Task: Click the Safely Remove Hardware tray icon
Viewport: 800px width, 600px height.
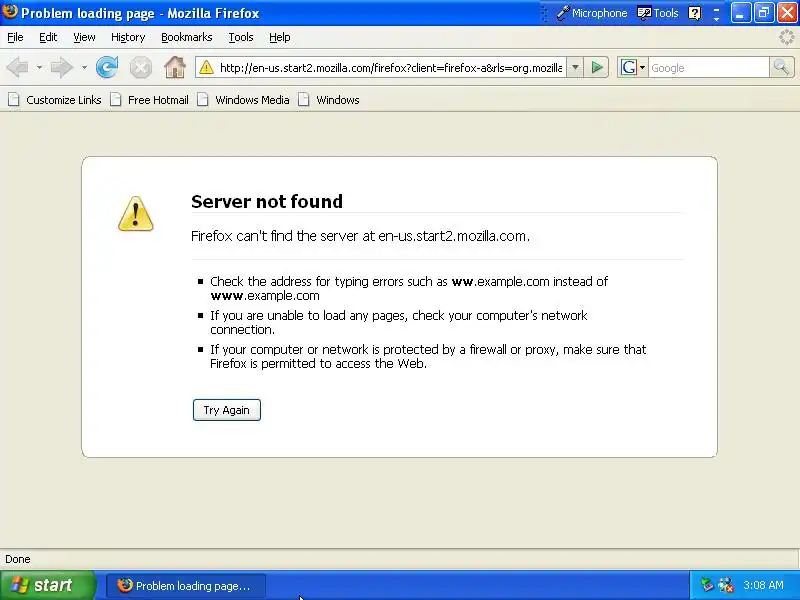Action: [707, 585]
